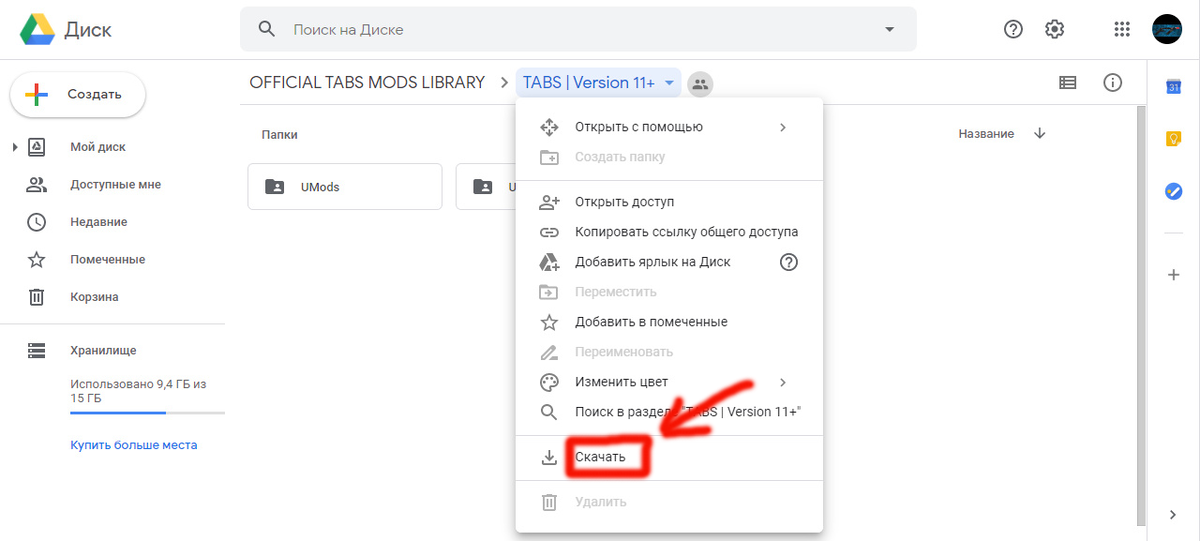
Task: Click the Google Drive logo
Action: pyautogui.click(x=37, y=30)
